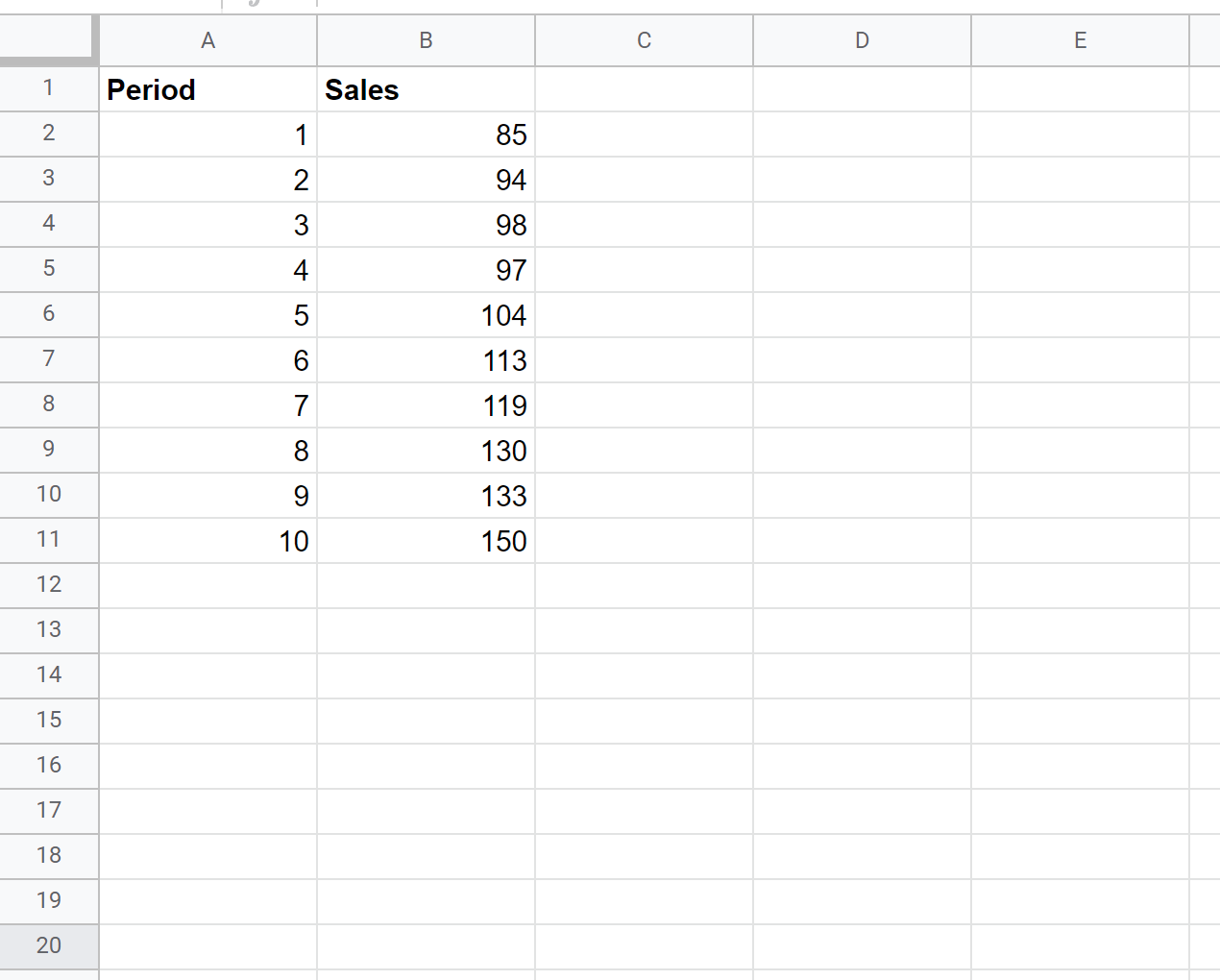Select the cell with sales value 133
The height and width of the screenshot is (980, 1220).
pyautogui.click(x=426, y=496)
